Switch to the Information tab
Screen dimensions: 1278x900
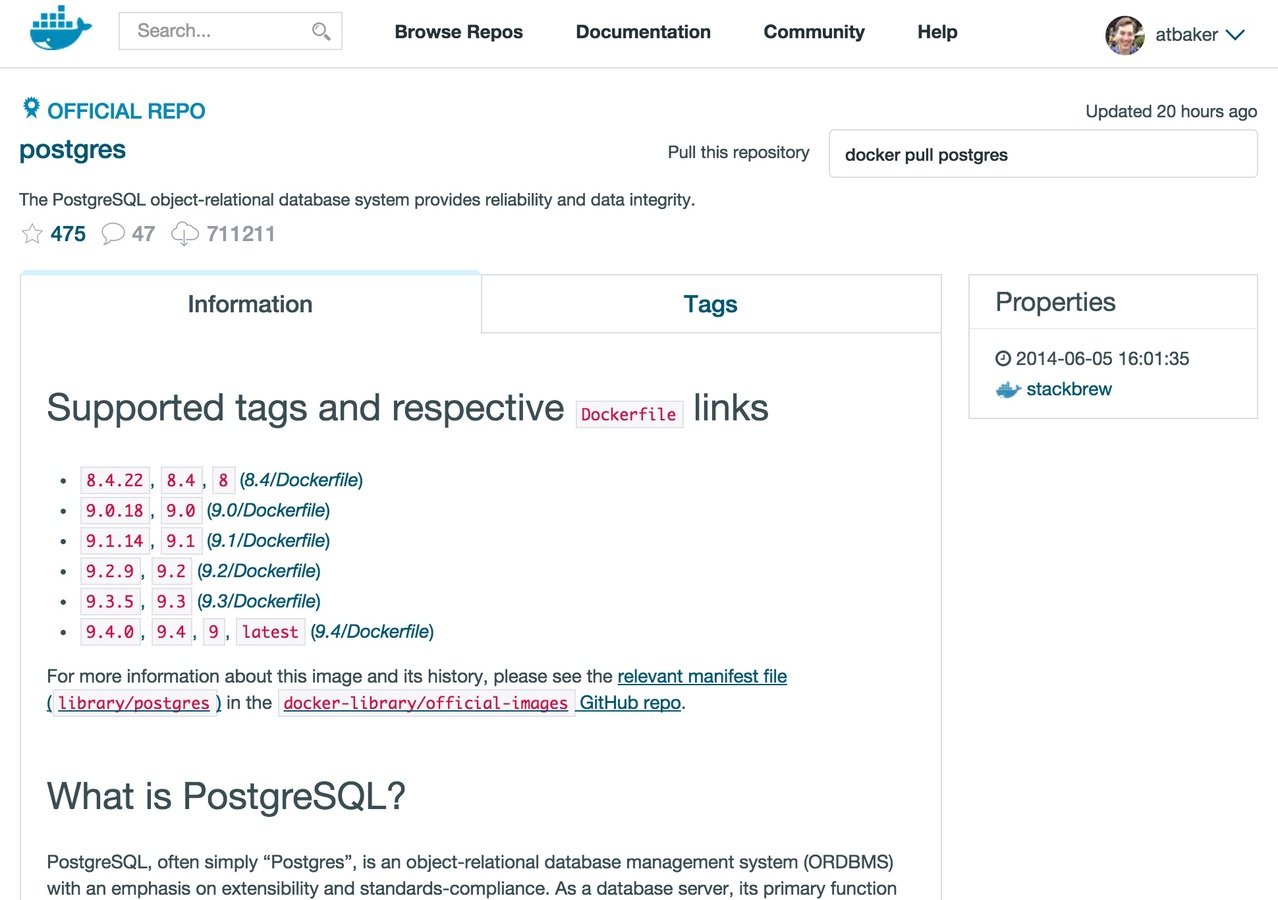tap(250, 304)
